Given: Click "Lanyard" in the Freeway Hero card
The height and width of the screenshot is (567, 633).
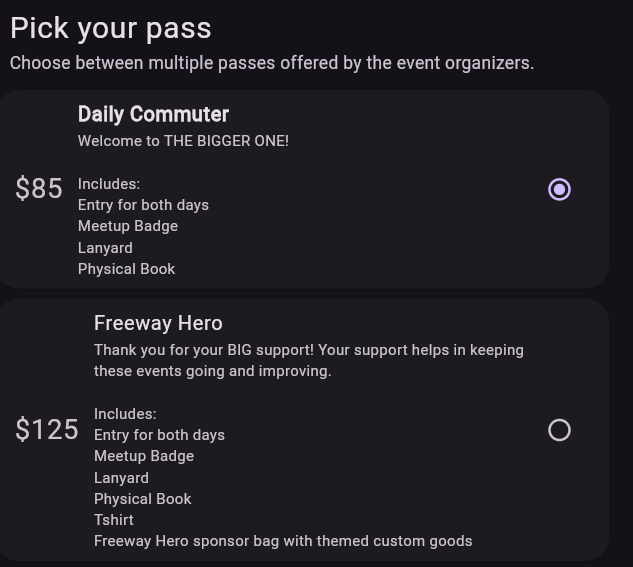Looking at the screenshot, I should (x=121, y=478).
